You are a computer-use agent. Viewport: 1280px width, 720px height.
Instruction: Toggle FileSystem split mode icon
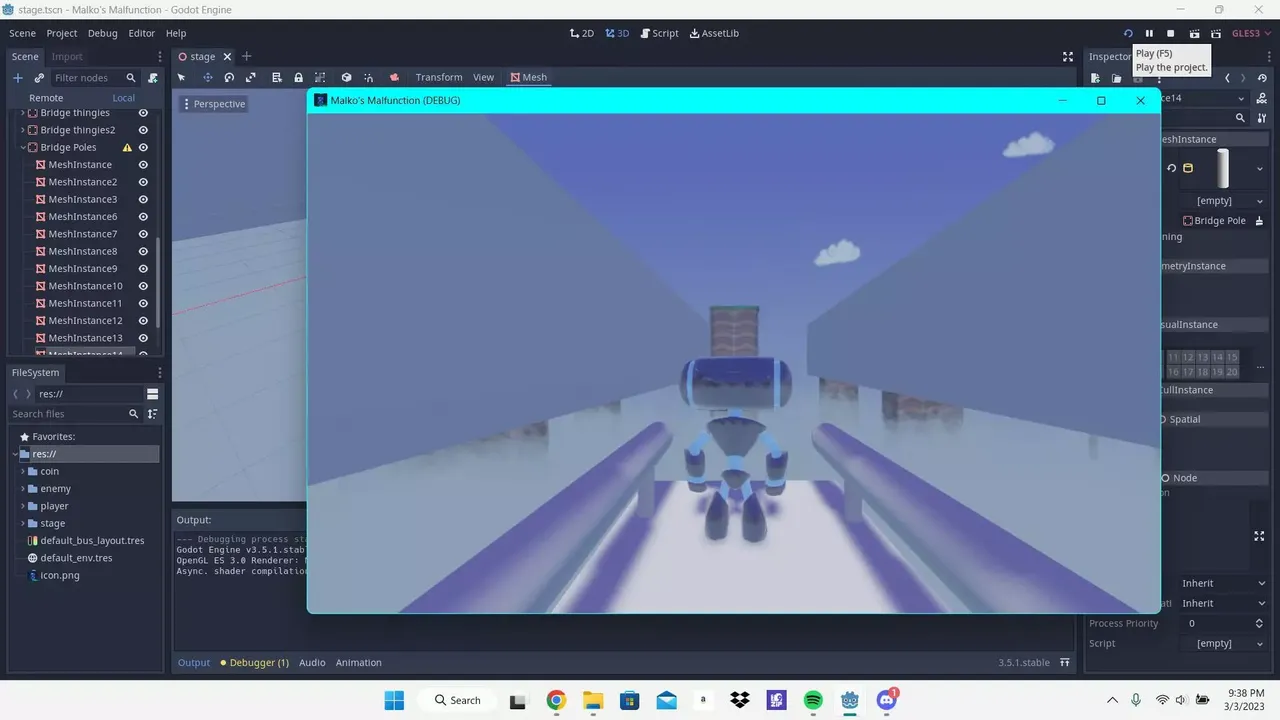click(153, 394)
